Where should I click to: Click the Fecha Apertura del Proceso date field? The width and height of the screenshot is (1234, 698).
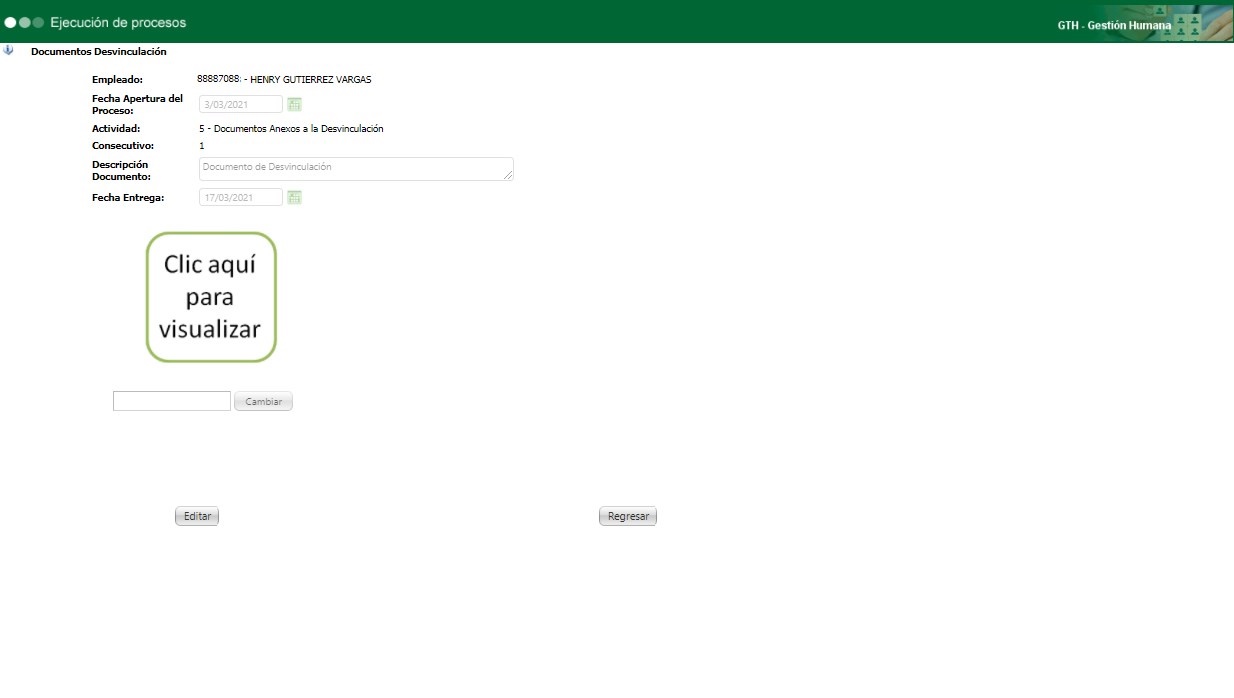[241, 104]
